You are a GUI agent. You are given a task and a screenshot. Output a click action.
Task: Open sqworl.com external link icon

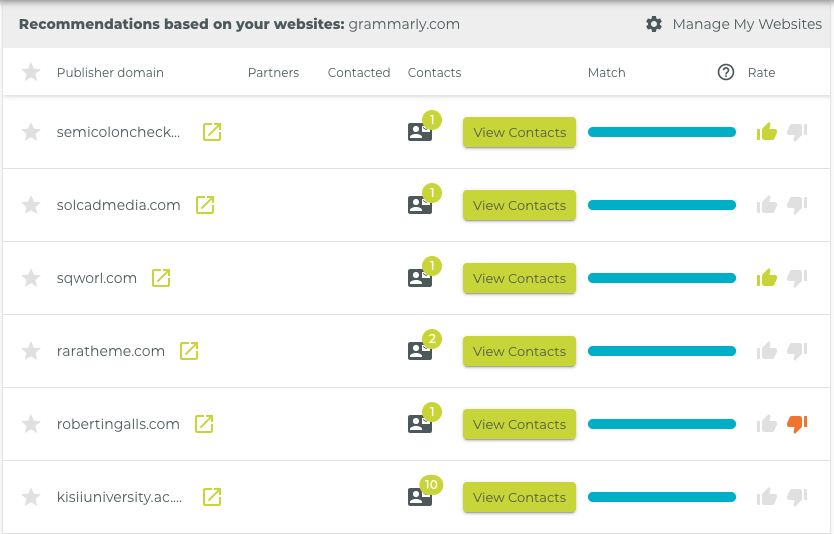click(x=161, y=278)
